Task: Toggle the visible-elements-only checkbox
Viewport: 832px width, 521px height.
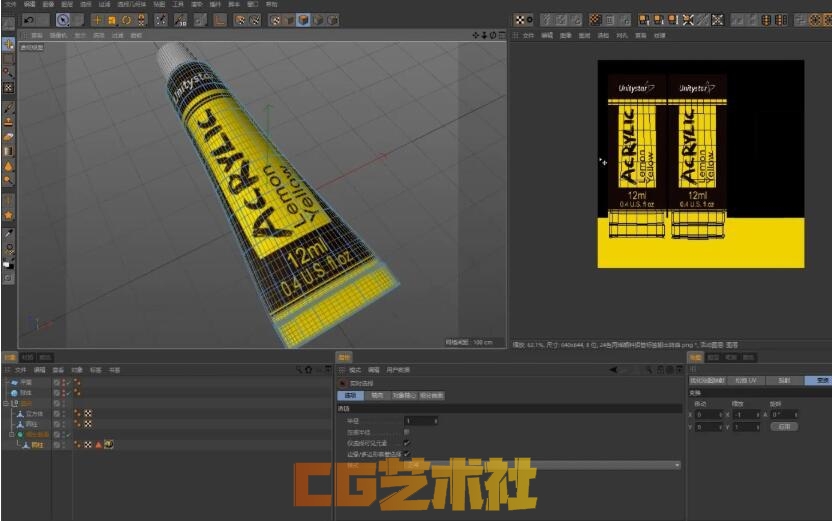Action: tap(407, 443)
